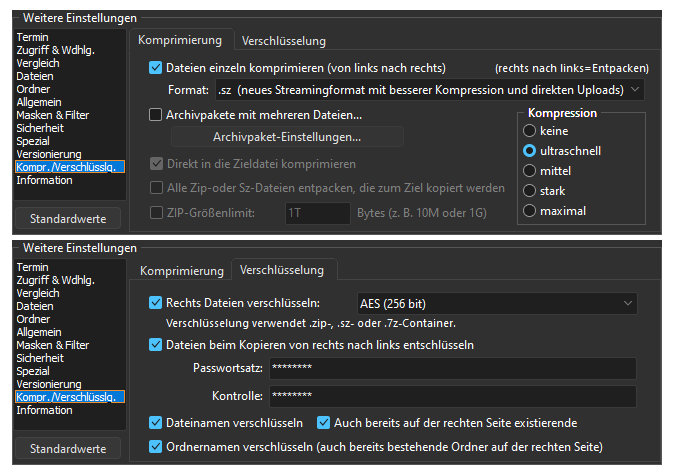Image resolution: width=675 pixels, height=475 pixels.
Task: Pick 'maximal' compression option
Action: (x=530, y=211)
